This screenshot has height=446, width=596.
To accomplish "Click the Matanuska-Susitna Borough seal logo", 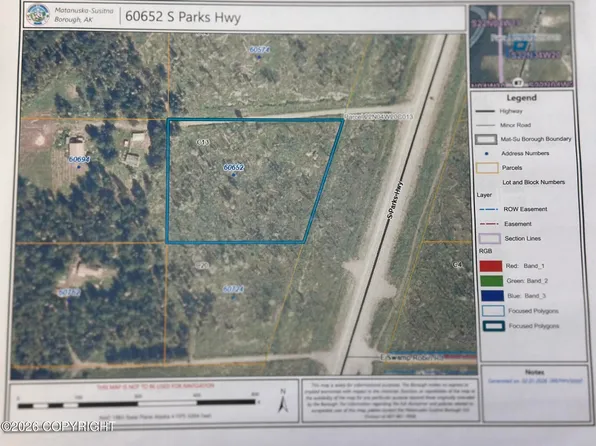I will point(38,15).
